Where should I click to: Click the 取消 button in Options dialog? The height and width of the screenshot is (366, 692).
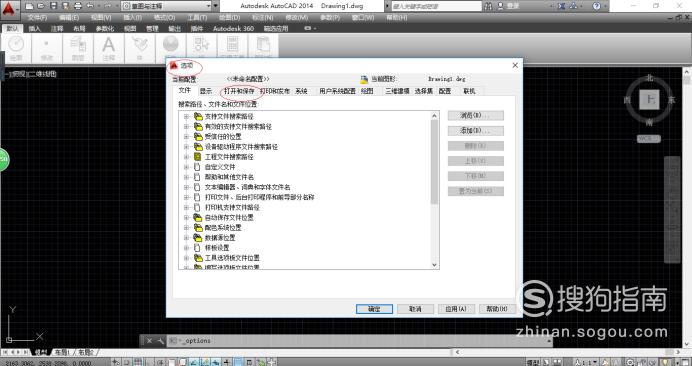(x=415, y=309)
